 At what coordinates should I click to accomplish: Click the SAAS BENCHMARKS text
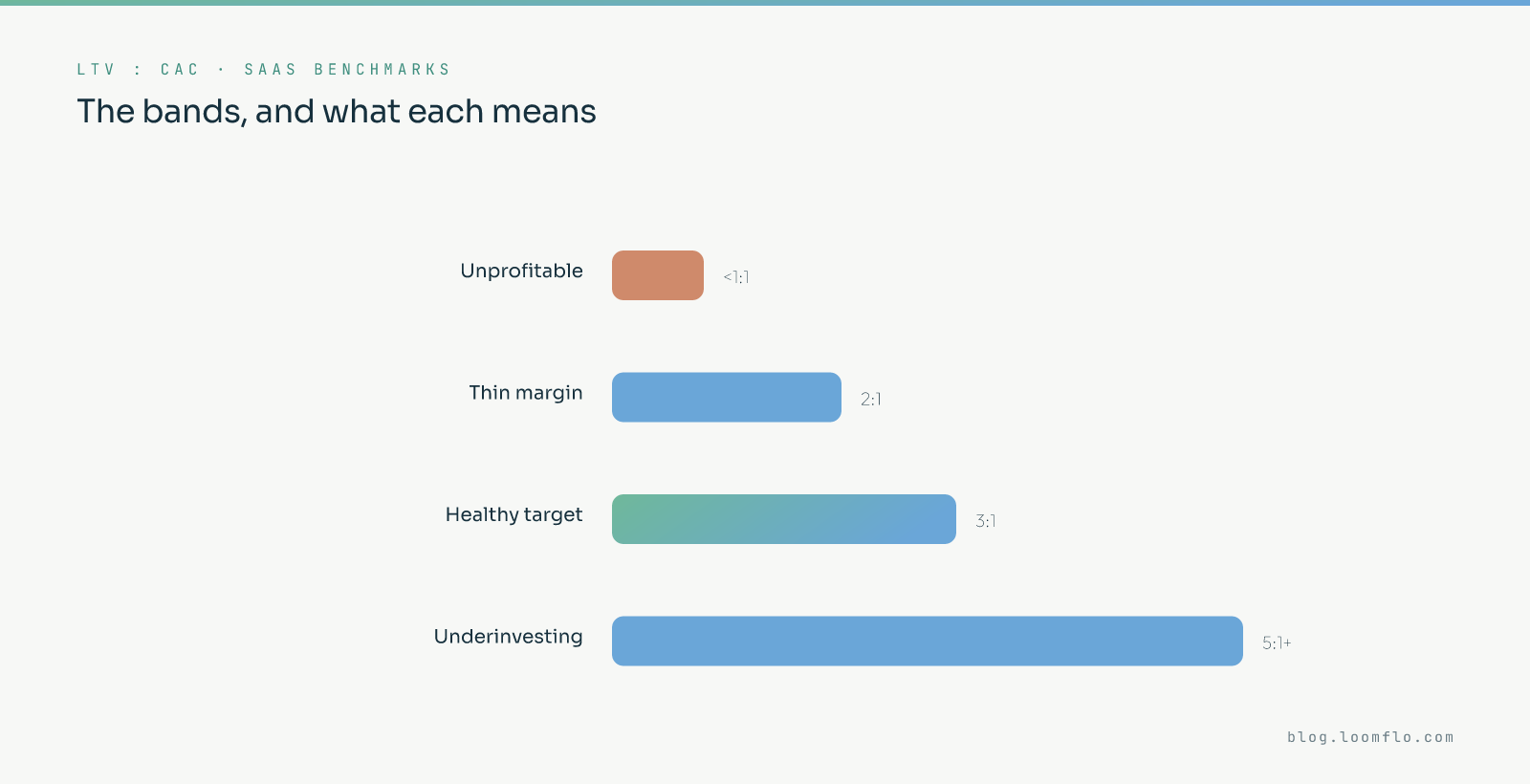pyautogui.click(x=347, y=70)
